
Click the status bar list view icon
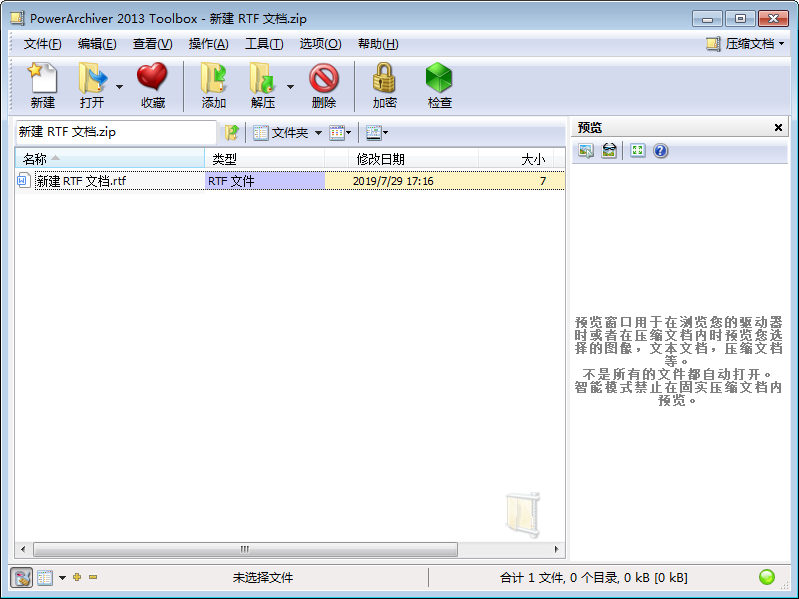click(45, 578)
